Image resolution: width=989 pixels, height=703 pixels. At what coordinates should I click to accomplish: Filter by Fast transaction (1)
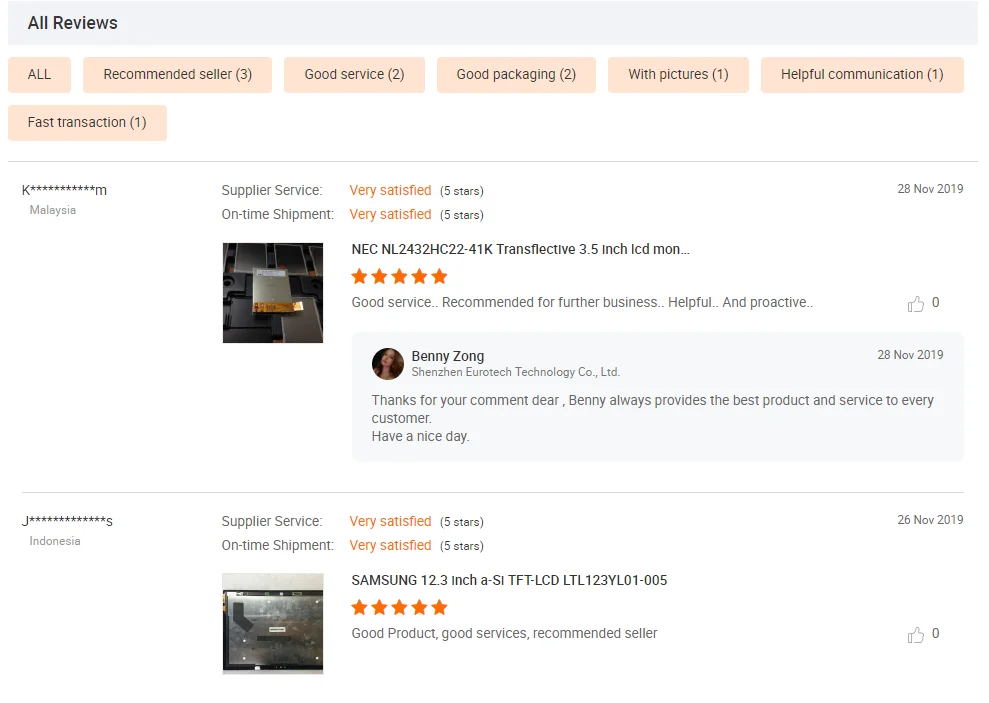(x=87, y=122)
